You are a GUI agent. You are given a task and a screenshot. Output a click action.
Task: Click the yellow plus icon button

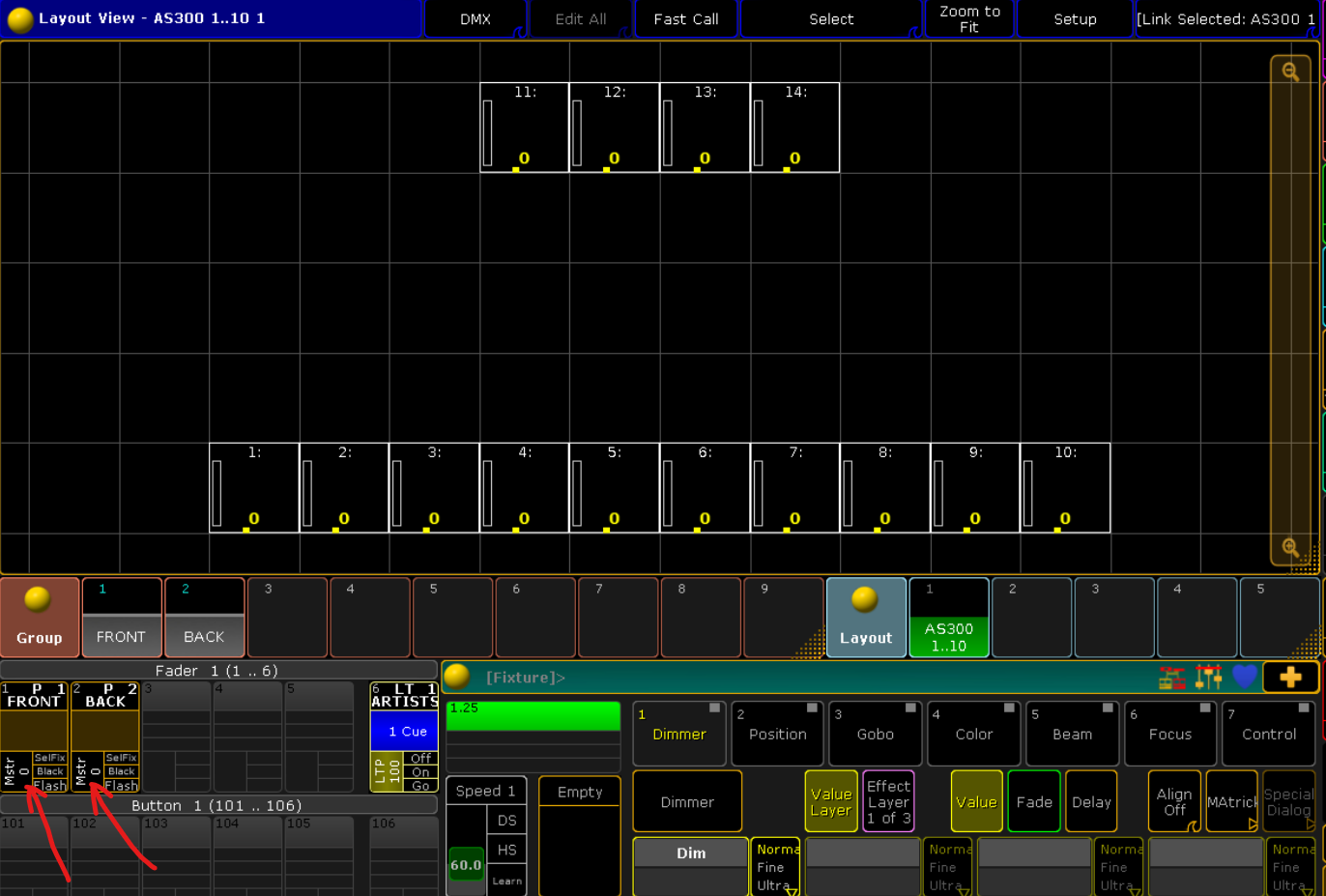(x=1290, y=677)
